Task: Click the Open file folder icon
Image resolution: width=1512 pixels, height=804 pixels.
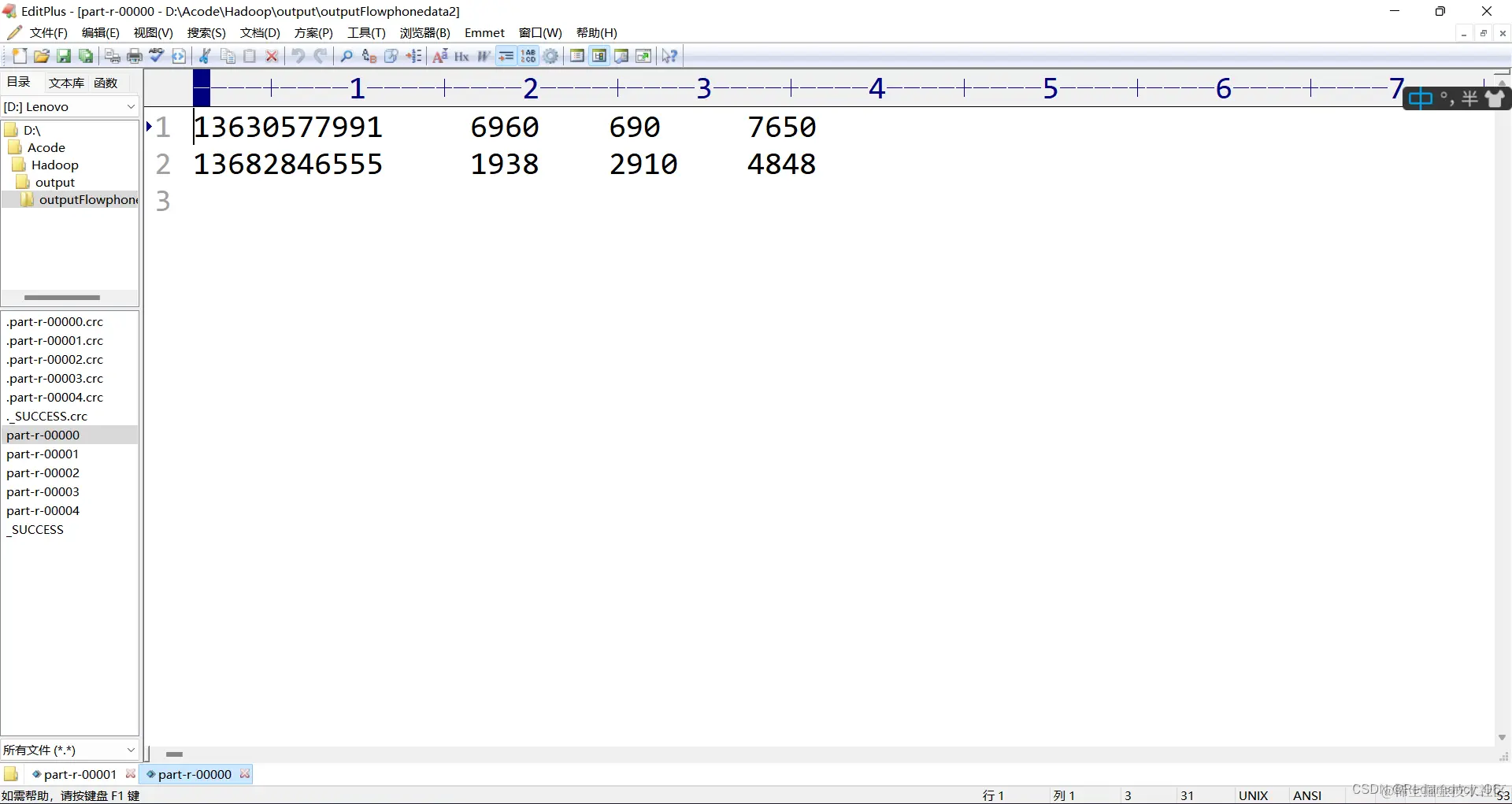Action: (x=42, y=56)
